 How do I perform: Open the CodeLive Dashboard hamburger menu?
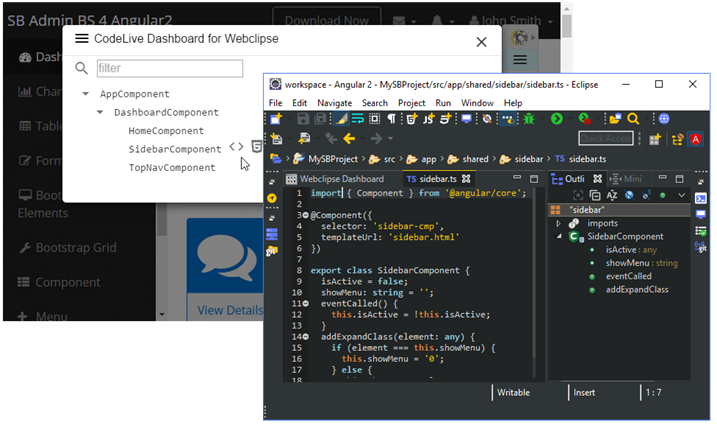click(x=82, y=39)
